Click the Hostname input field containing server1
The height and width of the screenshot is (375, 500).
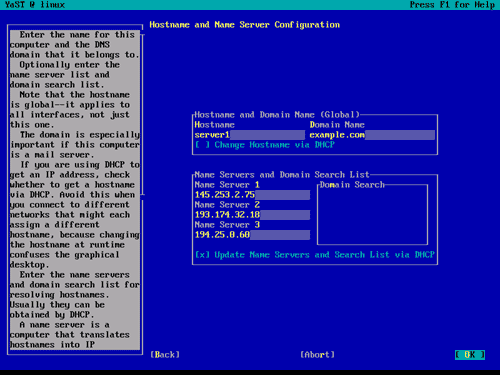click(x=249, y=135)
